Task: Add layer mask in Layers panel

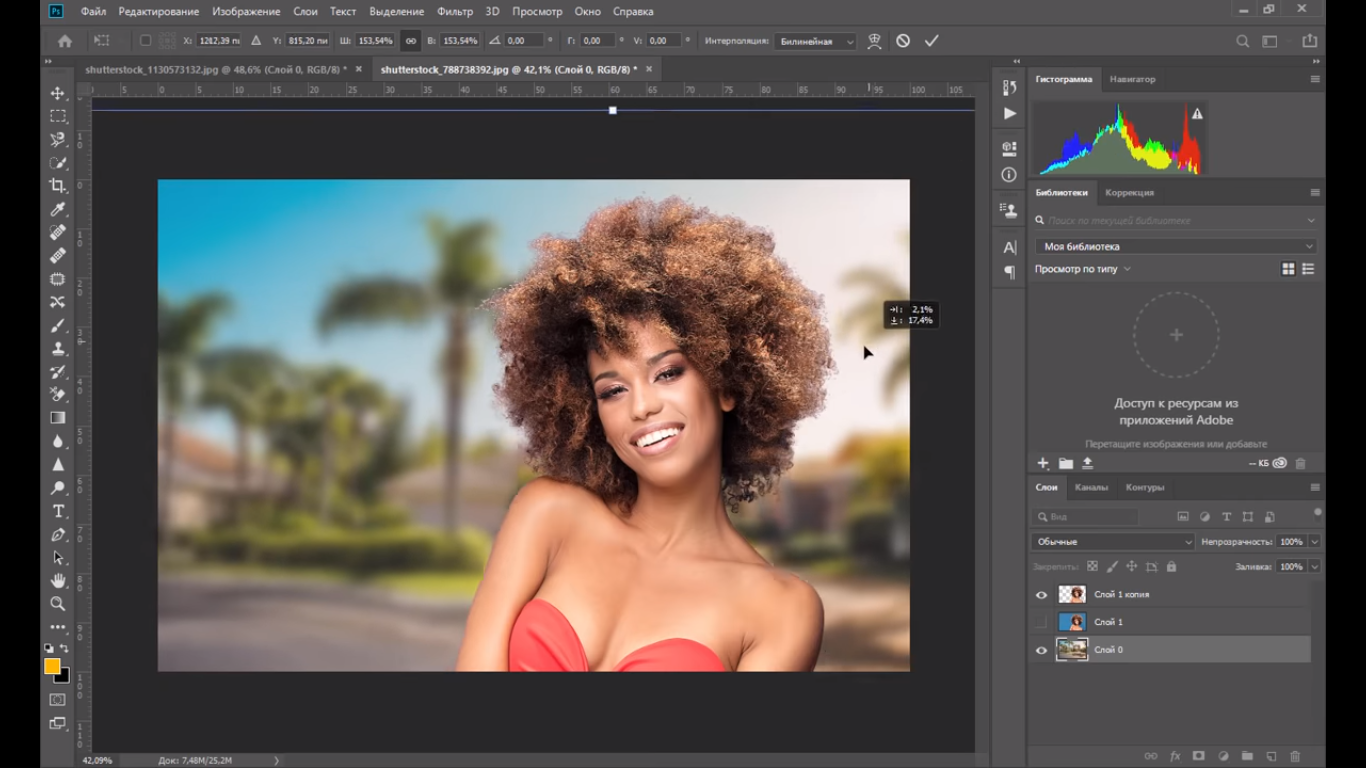Action: tap(1198, 756)
